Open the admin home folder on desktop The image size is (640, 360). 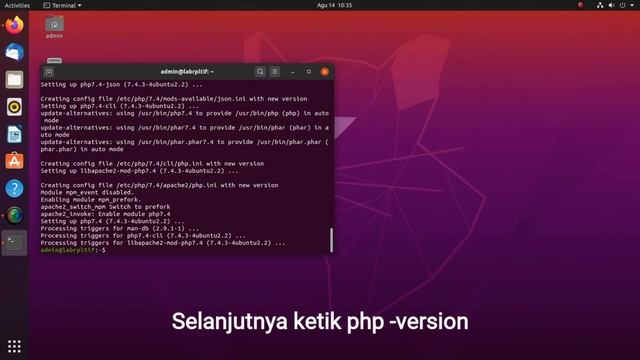click(54, 27)
